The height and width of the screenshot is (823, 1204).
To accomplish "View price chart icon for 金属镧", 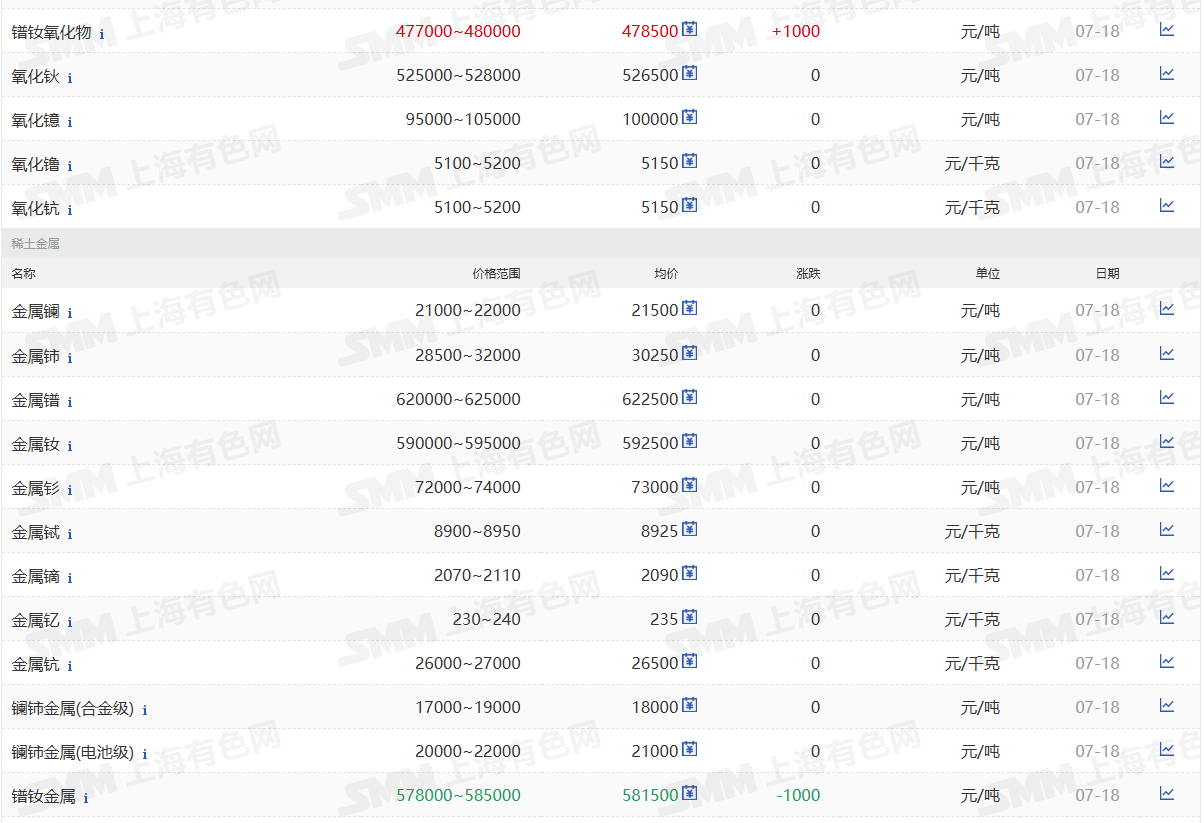I will (1166, 309).
